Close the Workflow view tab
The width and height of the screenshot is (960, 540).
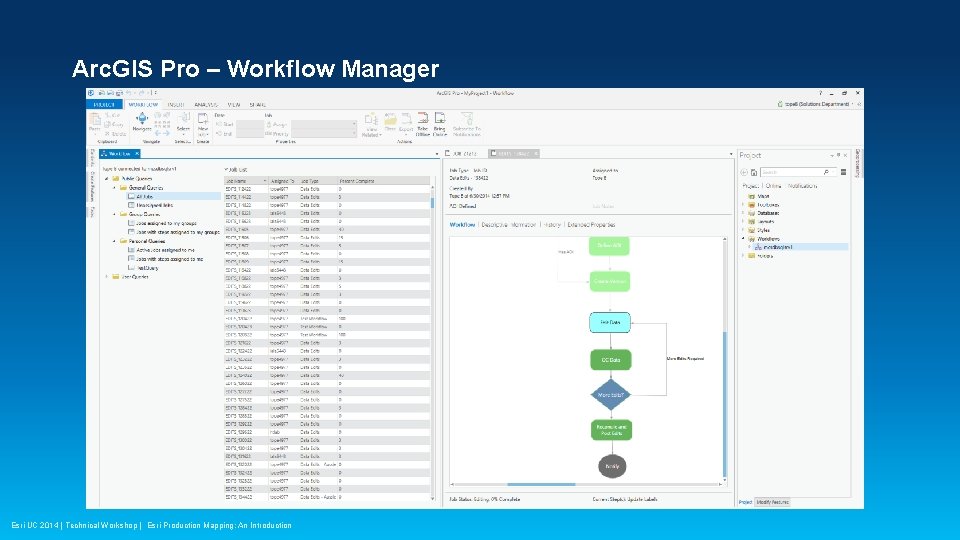coord(137,154)
